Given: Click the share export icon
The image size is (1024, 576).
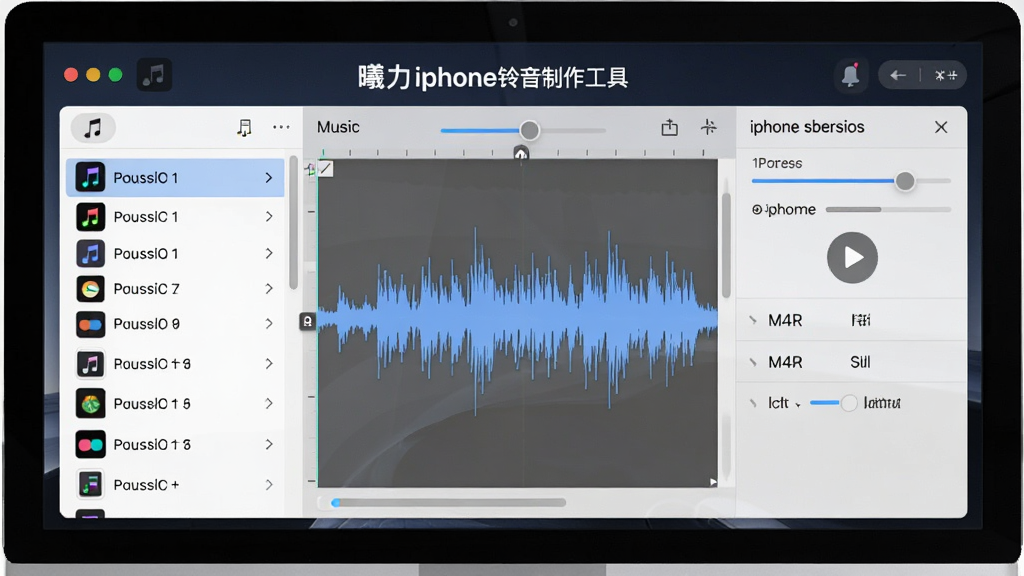Looking at the screenshot, I should click(x=669, y=127).
